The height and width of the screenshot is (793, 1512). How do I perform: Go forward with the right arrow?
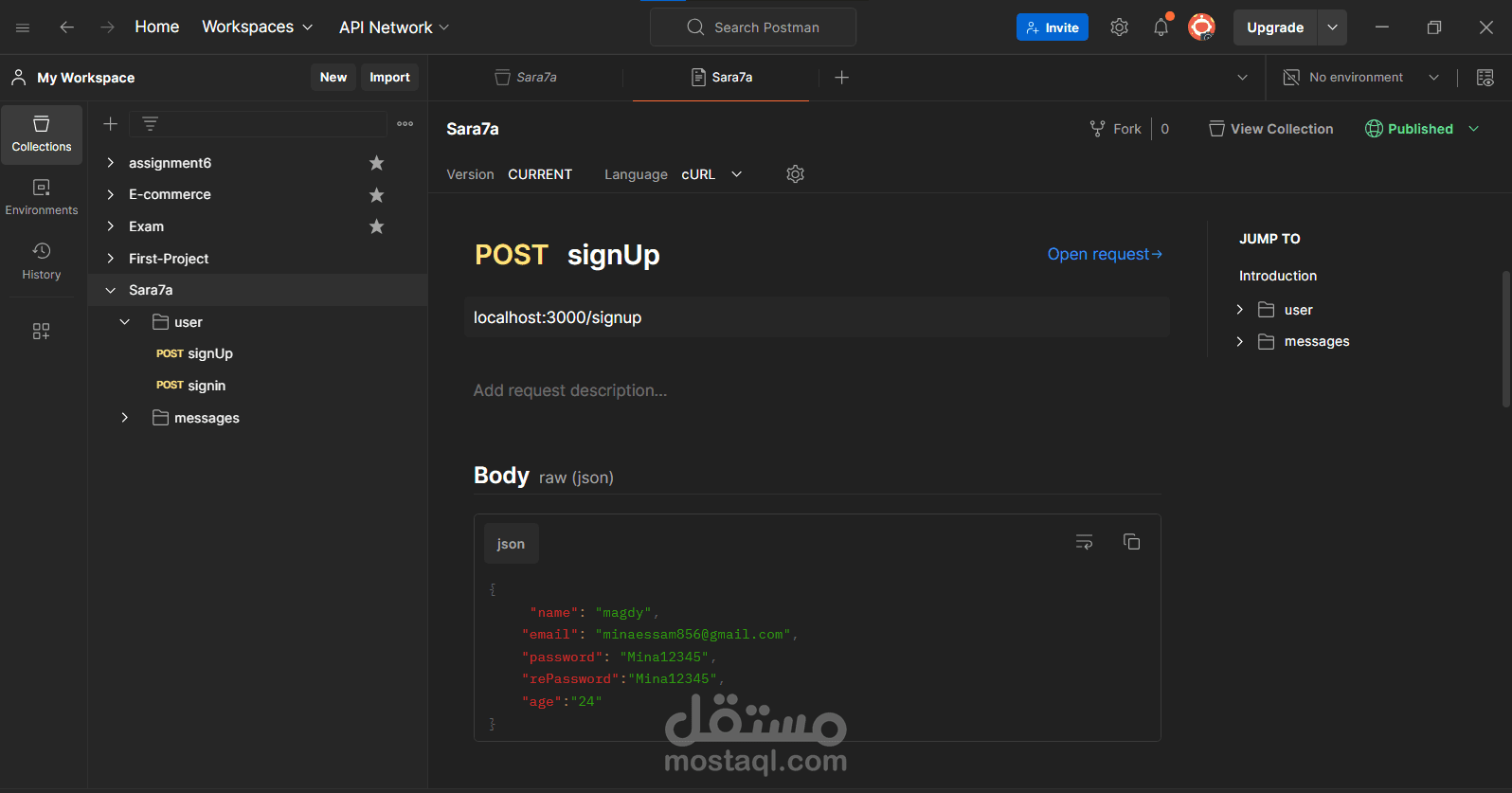click(107, 27)
